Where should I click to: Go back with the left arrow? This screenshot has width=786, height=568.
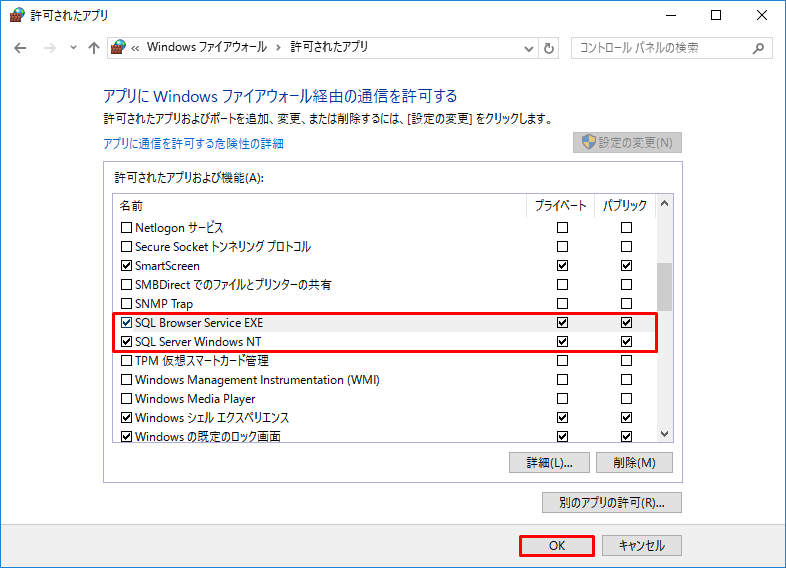(x=20, y=48)
